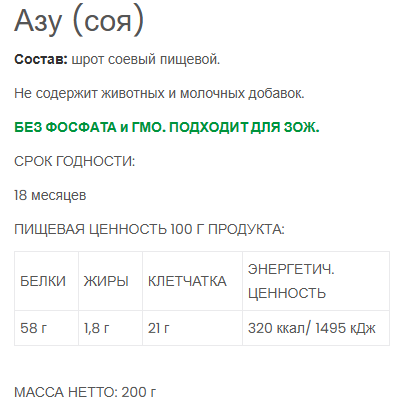Click the 1495 кДж value

[345, 328]
